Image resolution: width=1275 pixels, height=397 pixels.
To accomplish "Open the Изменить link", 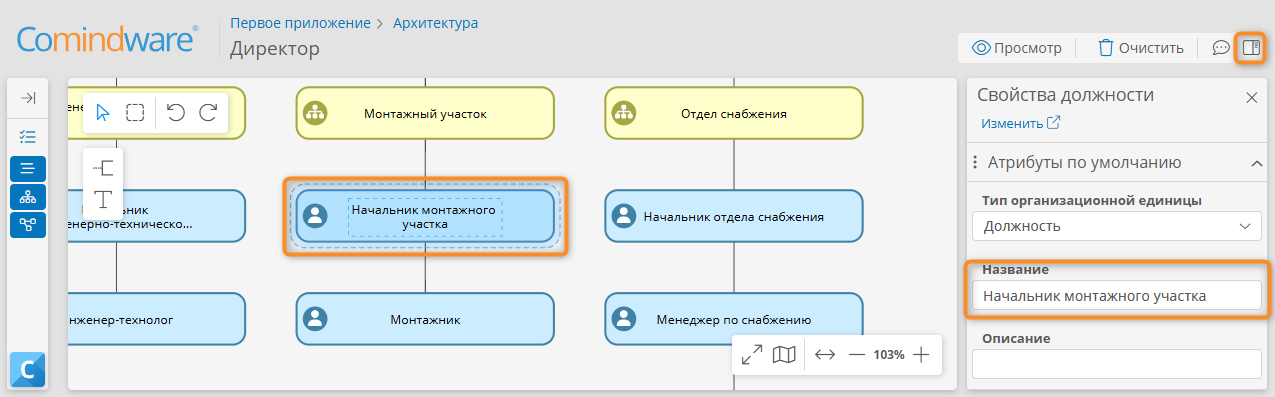I will [x=1021, y=123].
